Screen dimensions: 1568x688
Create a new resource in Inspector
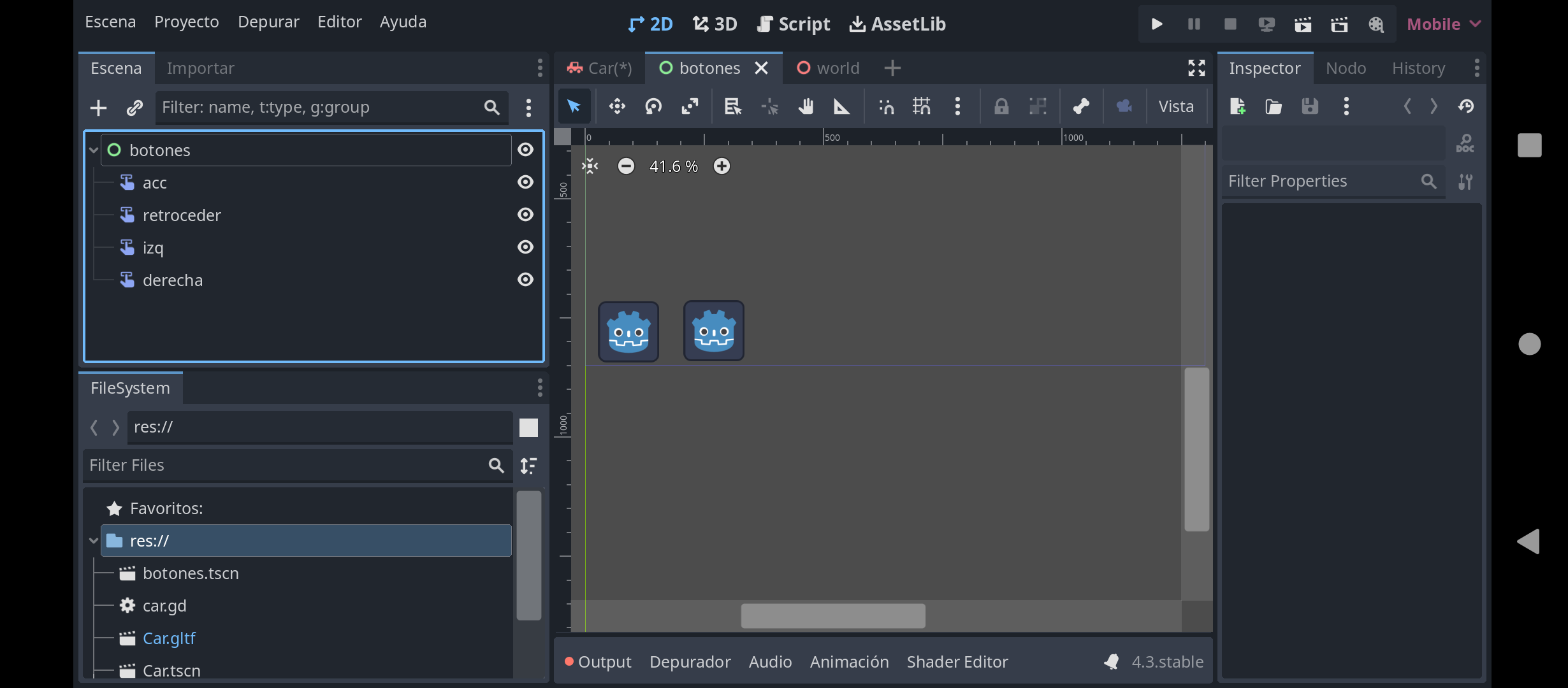coord(1237,106)
